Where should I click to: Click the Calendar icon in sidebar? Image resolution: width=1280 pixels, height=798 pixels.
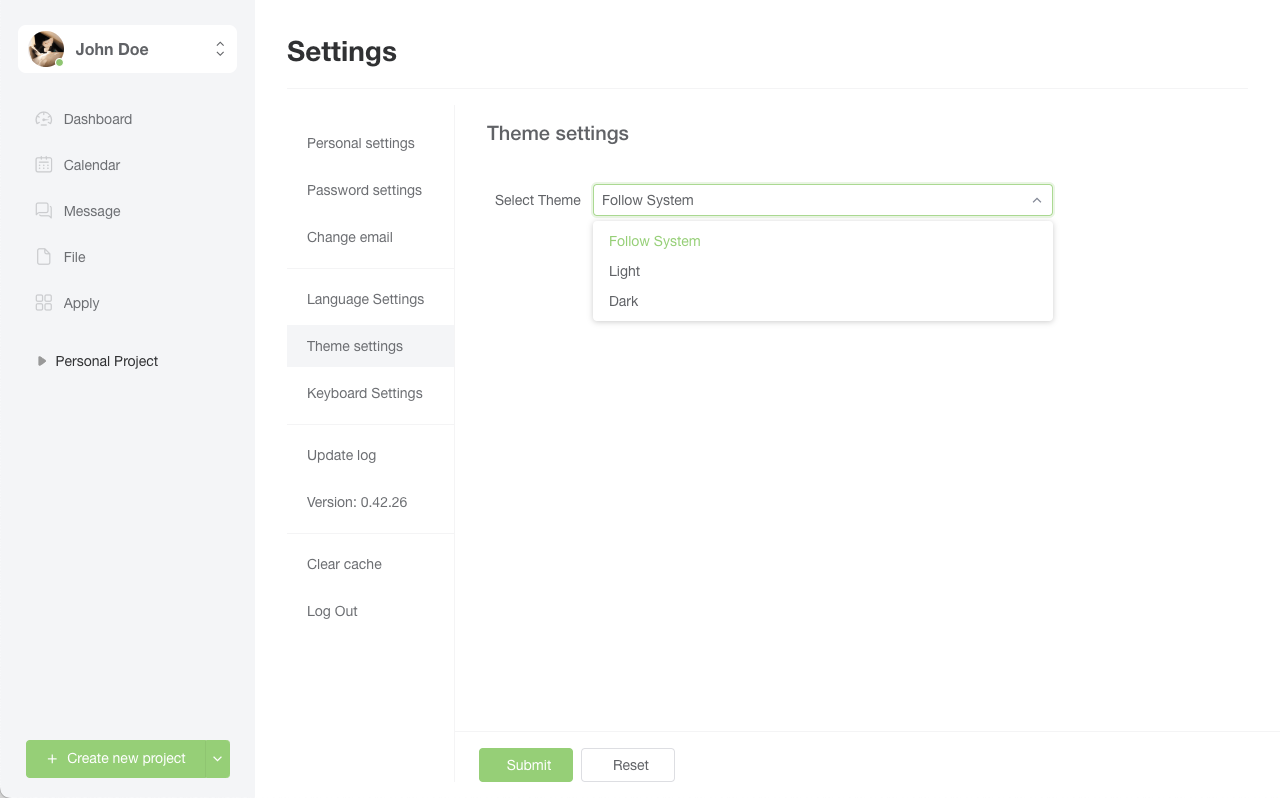click(x=43, y=165)
